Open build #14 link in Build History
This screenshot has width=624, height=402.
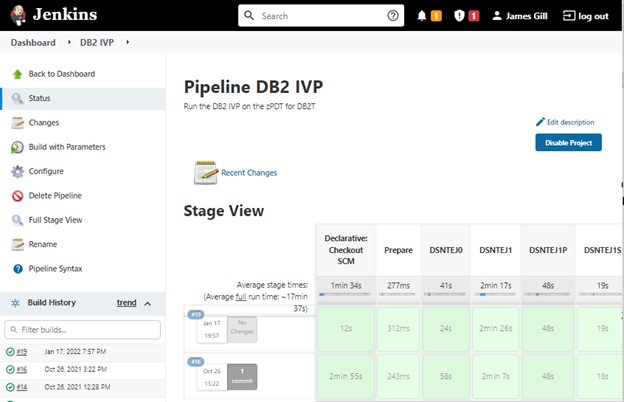click(22, 387)
